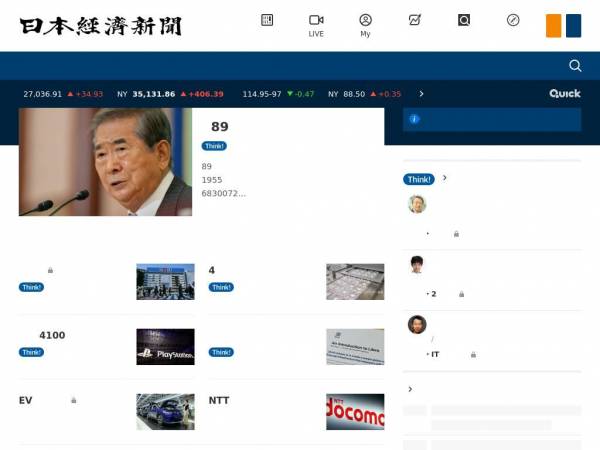Screen dimensions: 600x450
Task: Open the building crowd photo thumbnail
Action: click(165, 282)
